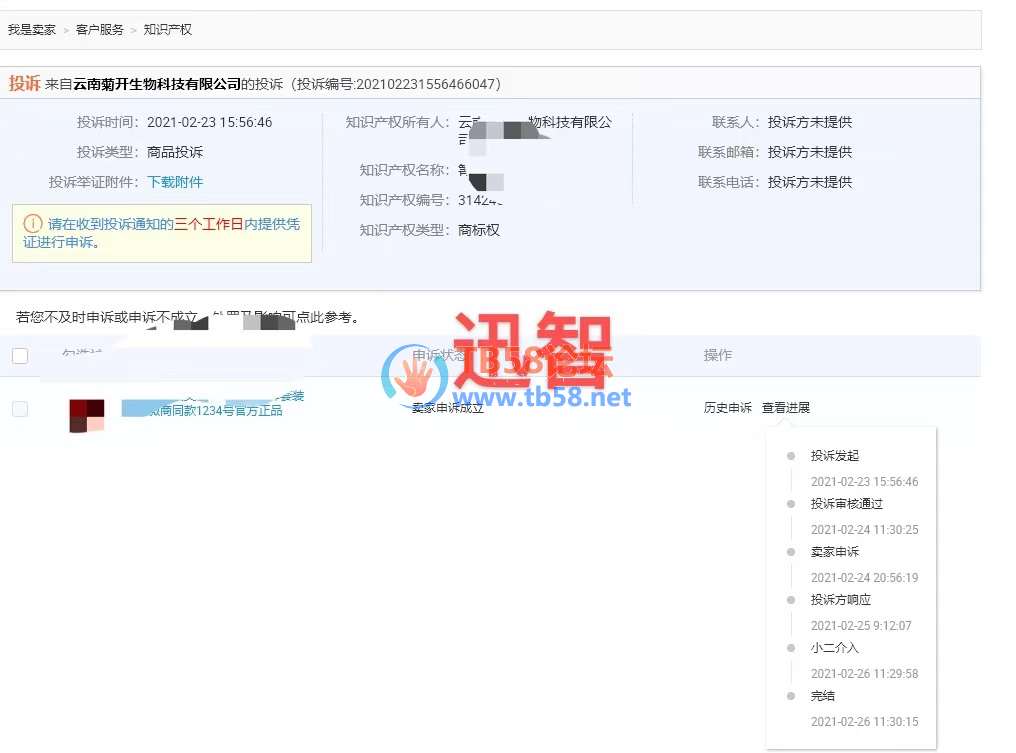Select 投诉方未提供 next to 联系人

pos(810,122)
